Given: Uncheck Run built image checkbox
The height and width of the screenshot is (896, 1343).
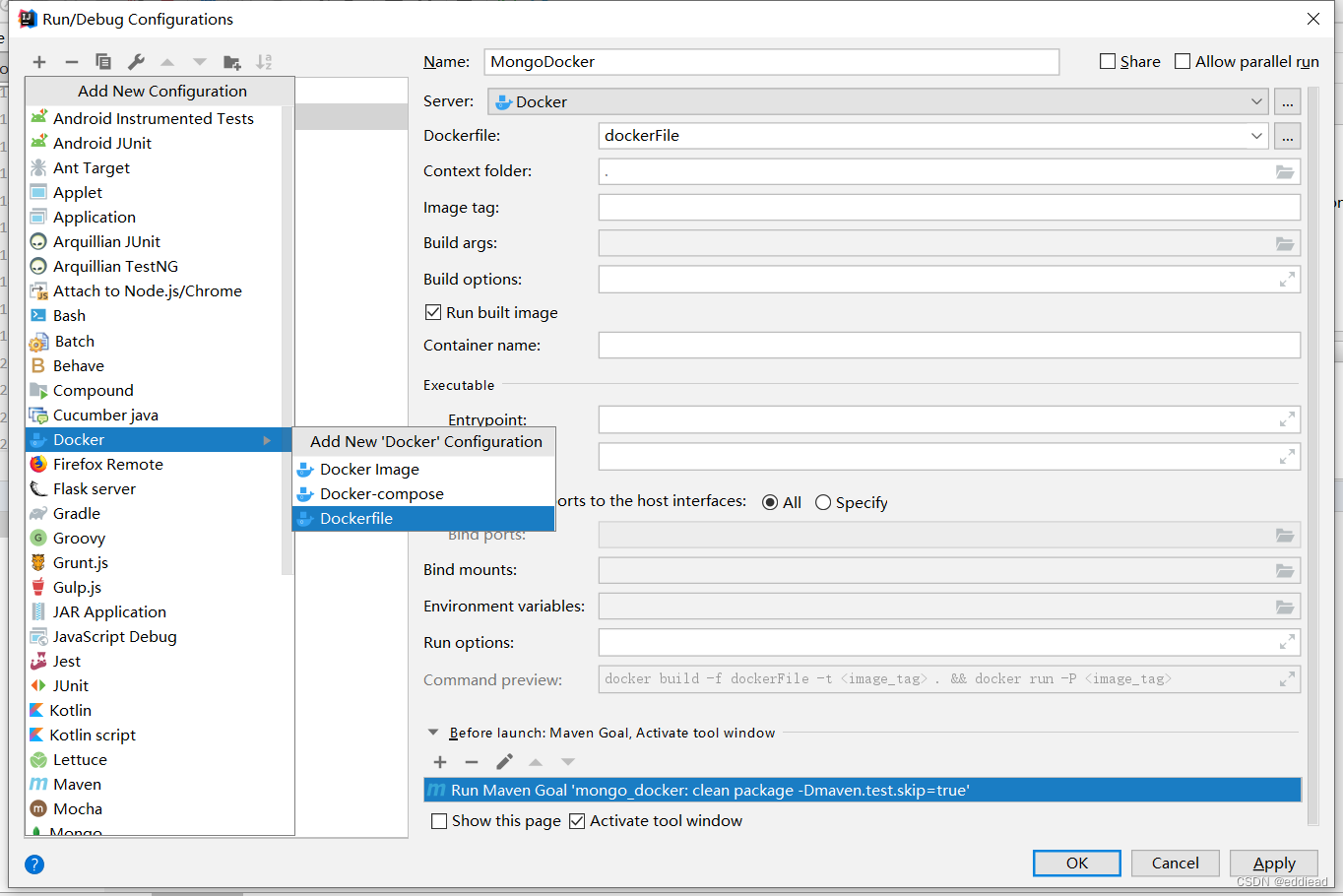Looking at the screenshot, I should tap(432, 312).
